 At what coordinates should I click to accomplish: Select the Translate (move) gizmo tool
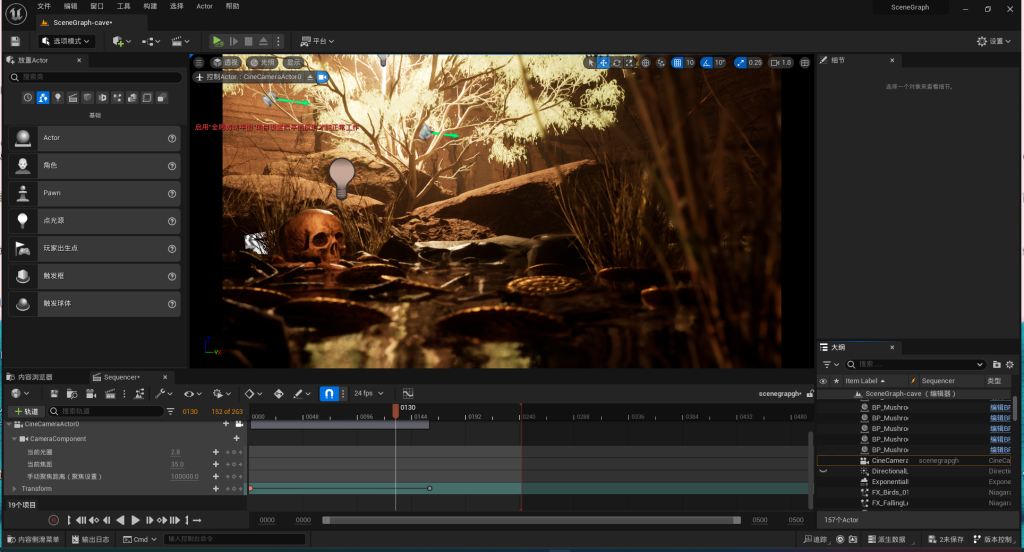click(x=603, y=63)
